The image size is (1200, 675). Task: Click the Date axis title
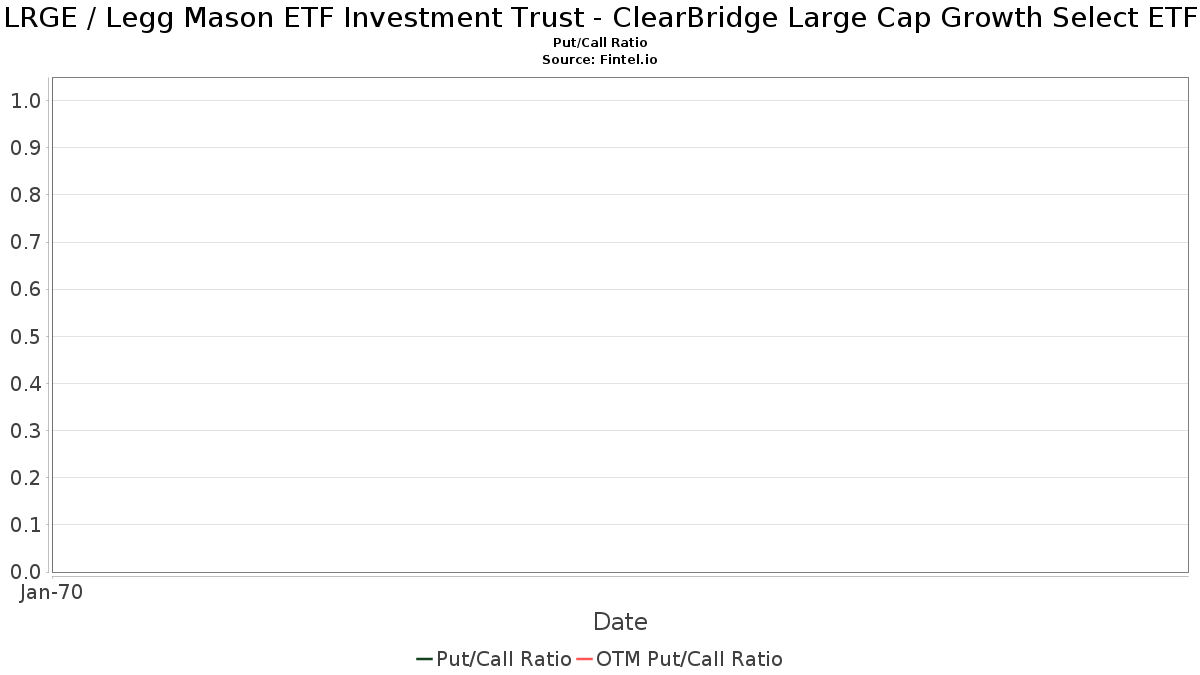pos(620,622)
